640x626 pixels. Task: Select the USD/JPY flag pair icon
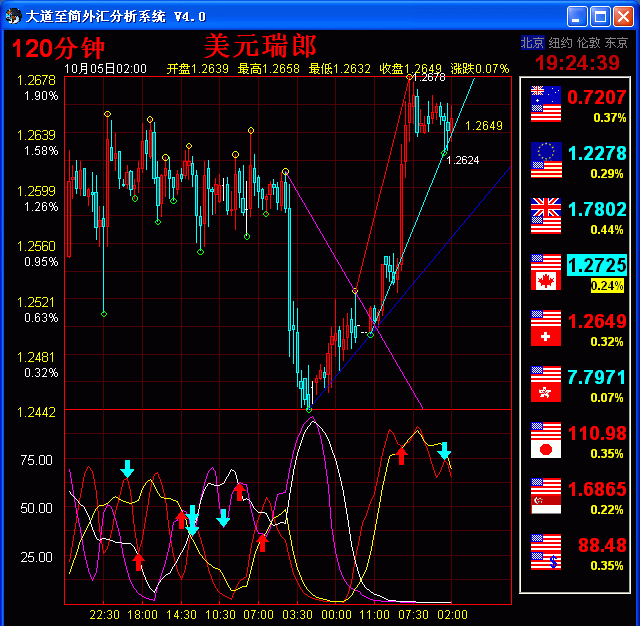[x=546, y=440]
